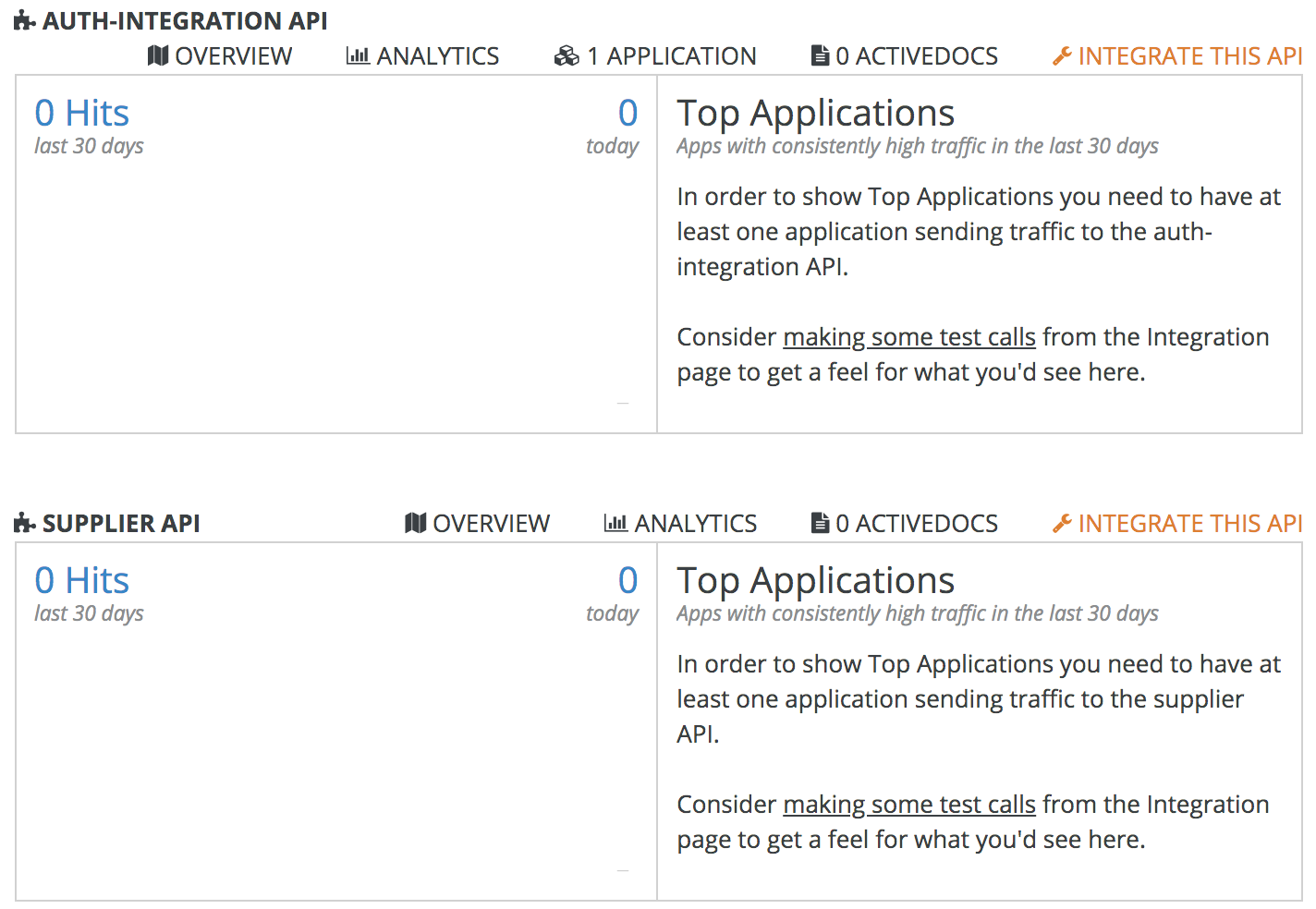Viewport: 1316px width, 909px height.
Task: Open the AUTH-INTEGRATION API title link
Action: pyautogui.click(x=185, y=21)
